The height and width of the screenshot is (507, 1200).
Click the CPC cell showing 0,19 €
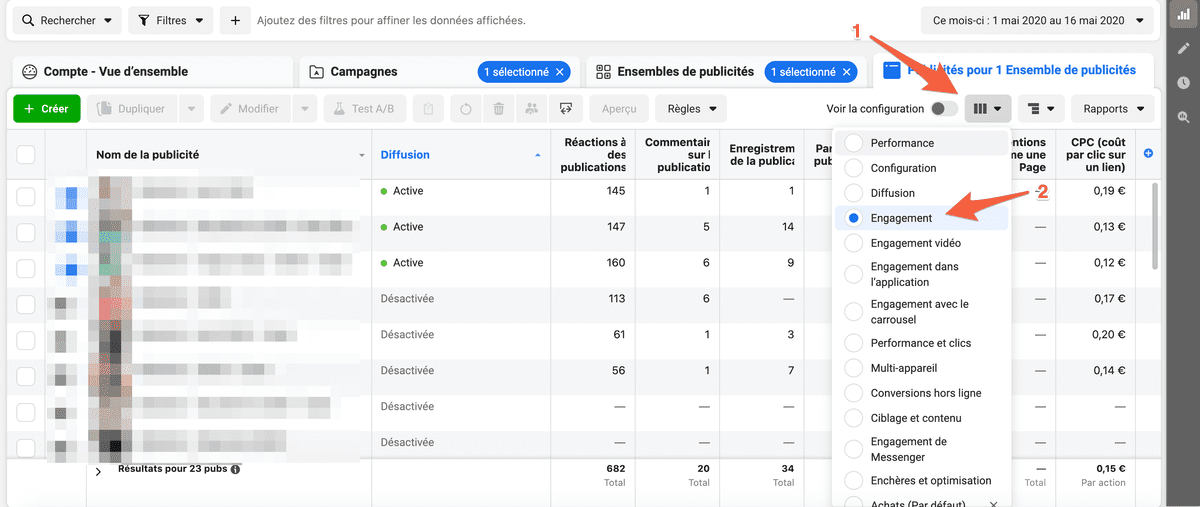pos(1109,191)
